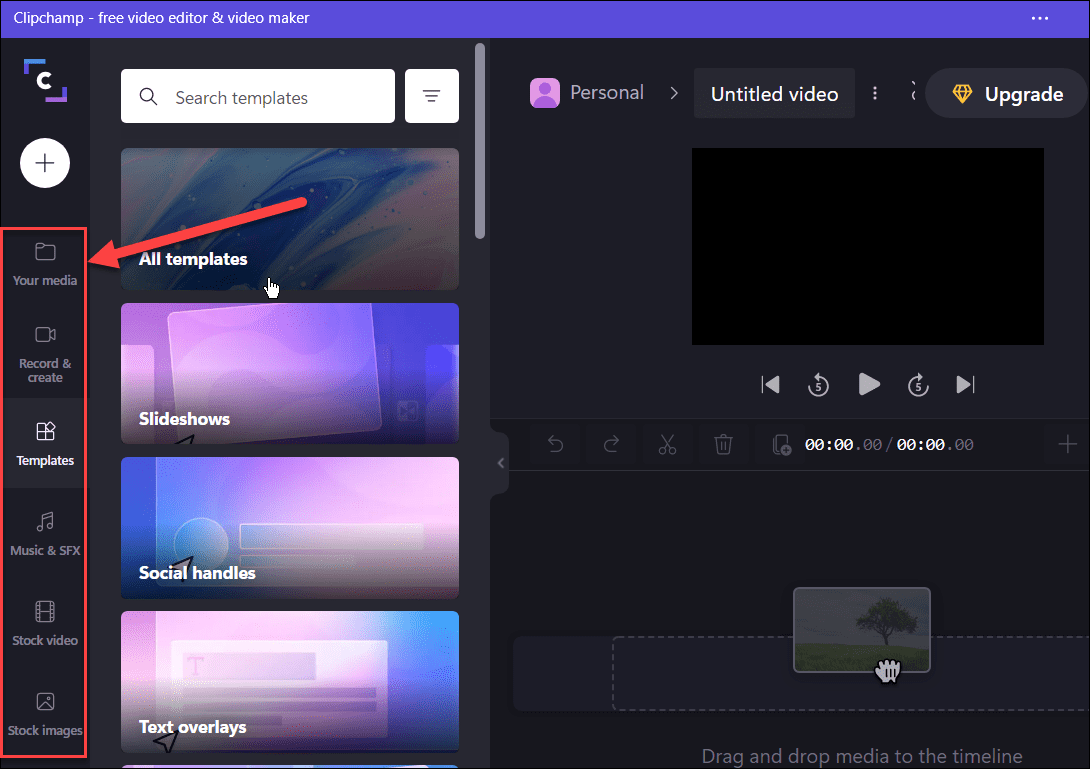Open the Untitled video options menu
Image resolution: width=1090 pixels, height=769 pixels.
coord(875,93)
